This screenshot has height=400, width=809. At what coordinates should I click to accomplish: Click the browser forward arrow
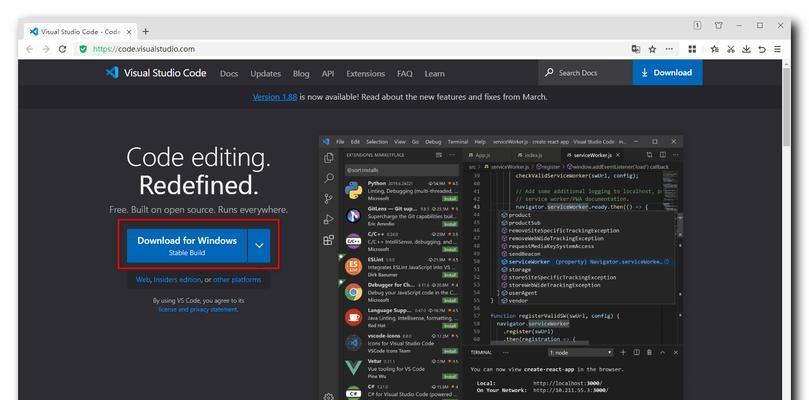46,49
